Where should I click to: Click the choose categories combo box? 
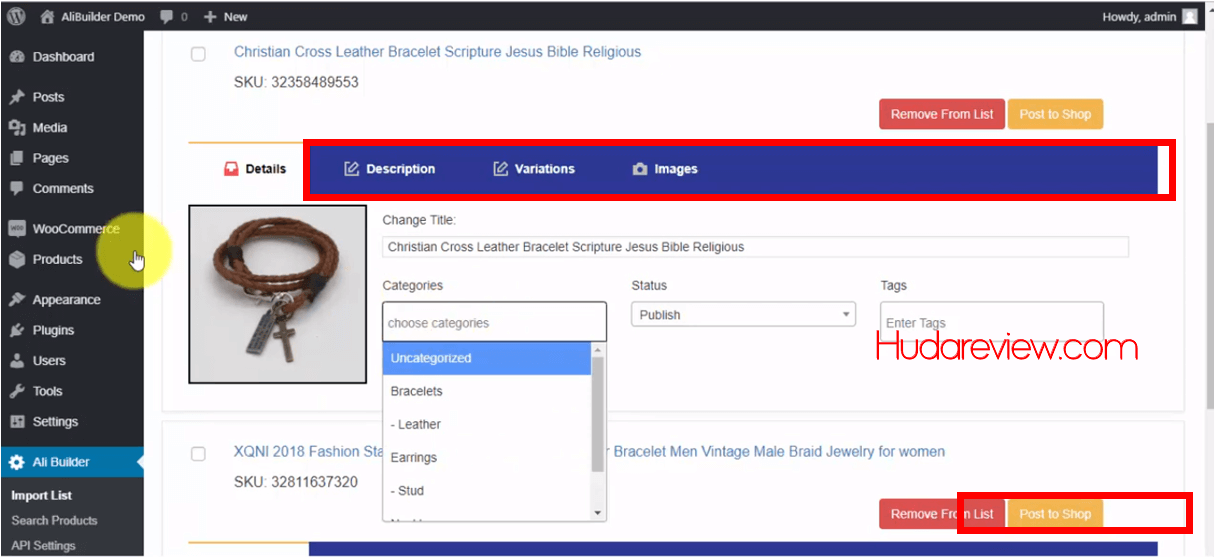tap(494, 322)
